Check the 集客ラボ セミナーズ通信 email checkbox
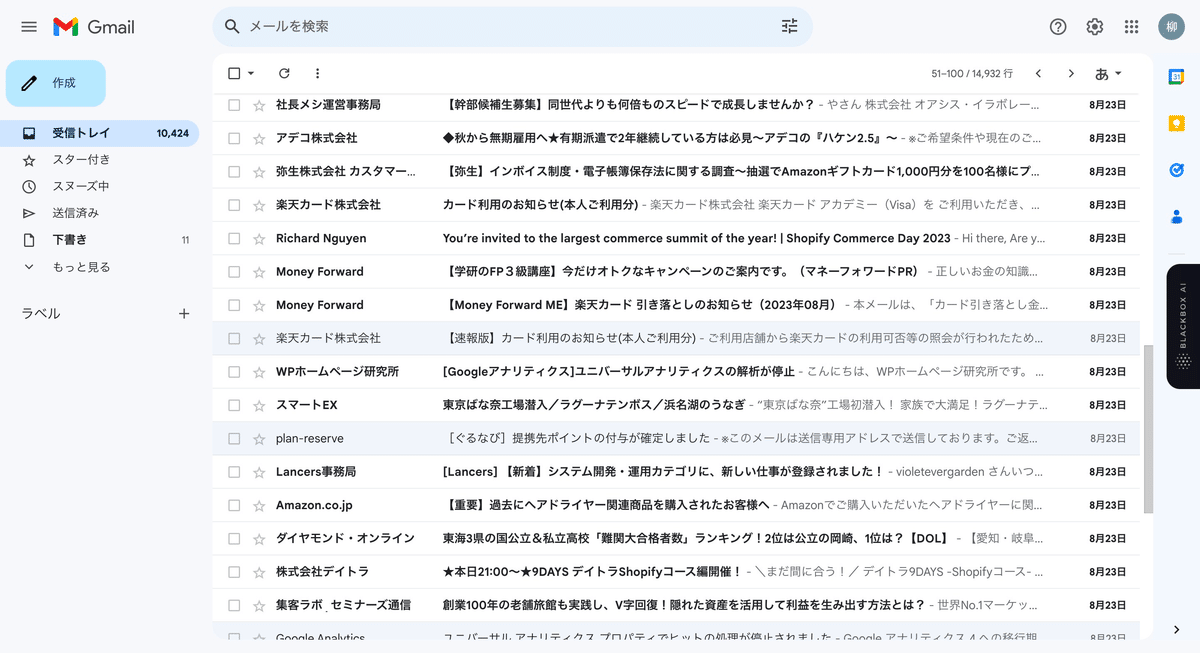Viewport: 1200px width, 653px height. pos(234,605)
